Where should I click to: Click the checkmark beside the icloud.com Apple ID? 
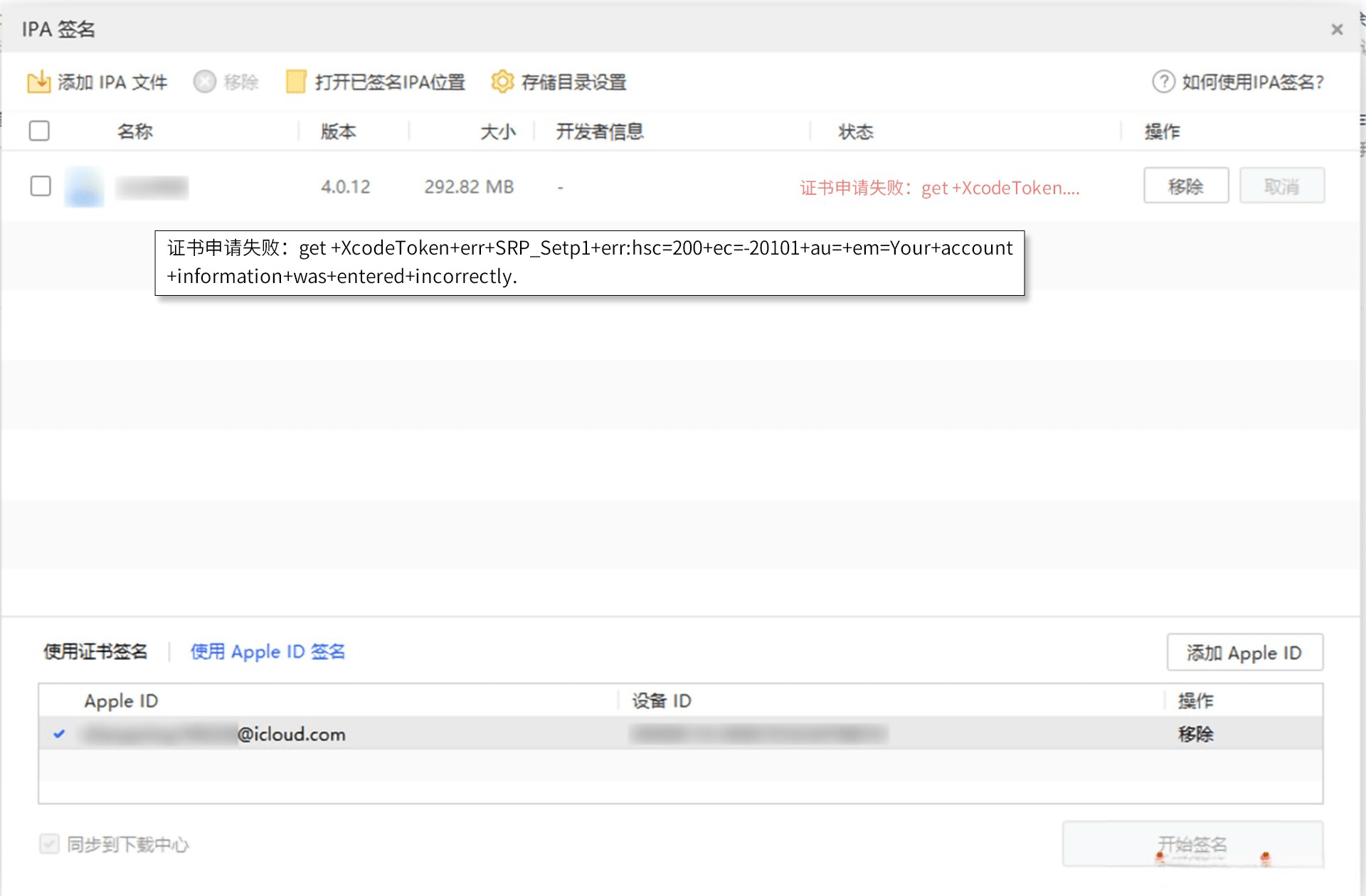60,735
